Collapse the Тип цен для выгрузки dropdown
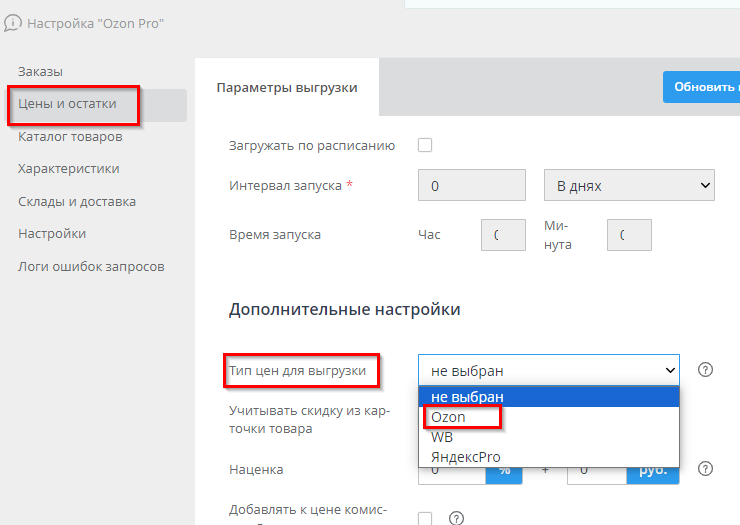The height and width of the screenshot is (525, 740). pyautogui.click(x=548, y=370)
